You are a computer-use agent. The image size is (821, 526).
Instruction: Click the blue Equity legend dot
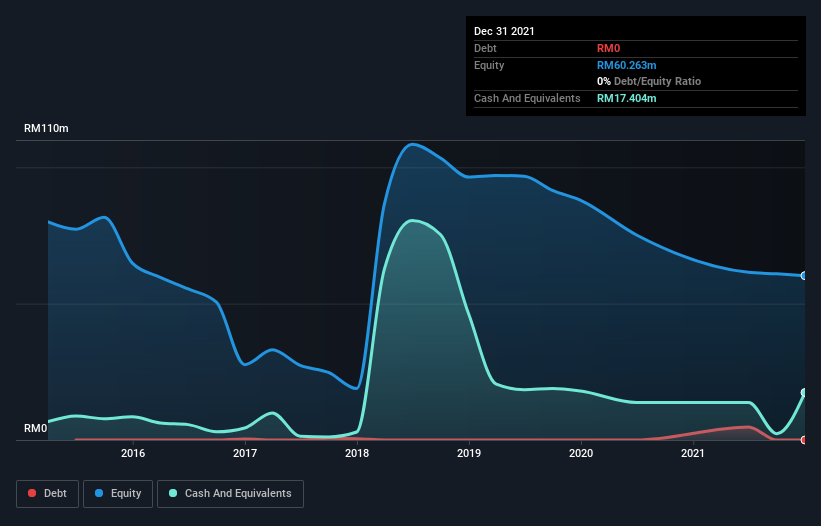[x=99, y=493]
